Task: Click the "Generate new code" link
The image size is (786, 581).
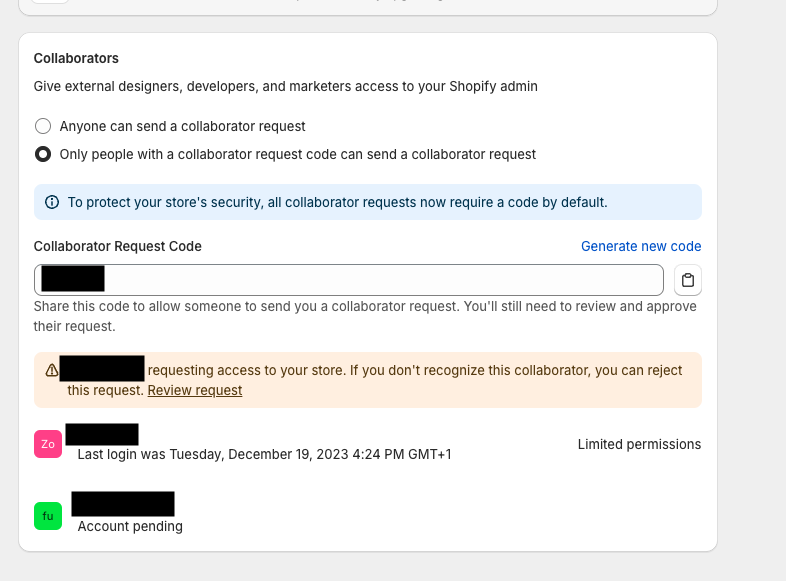Action: [641, 246]
